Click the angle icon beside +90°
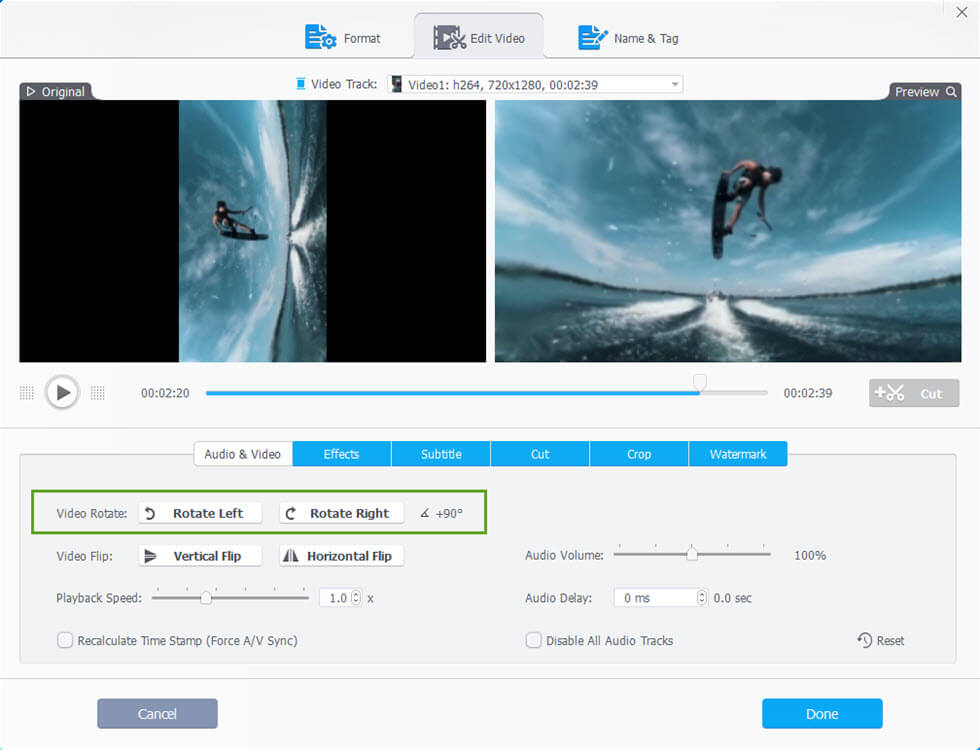This screenshot has width=980, height=750. click(x=424, y=513)
